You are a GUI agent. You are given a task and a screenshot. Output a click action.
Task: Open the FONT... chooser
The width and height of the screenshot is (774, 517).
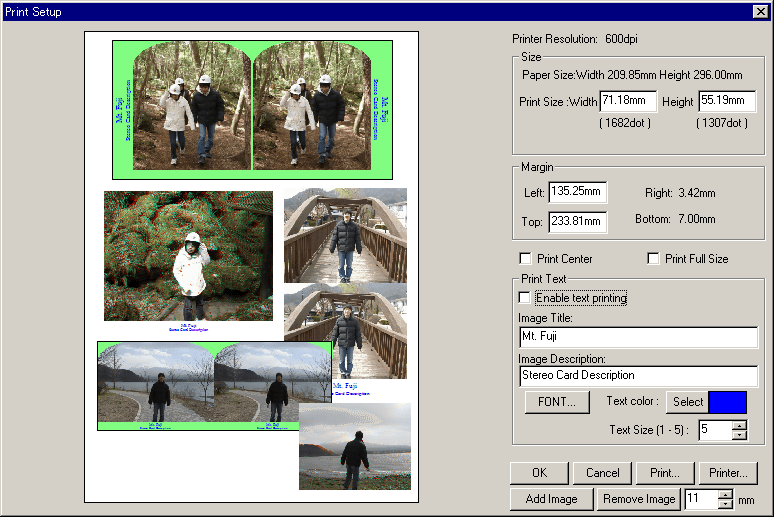pos(557,402)
